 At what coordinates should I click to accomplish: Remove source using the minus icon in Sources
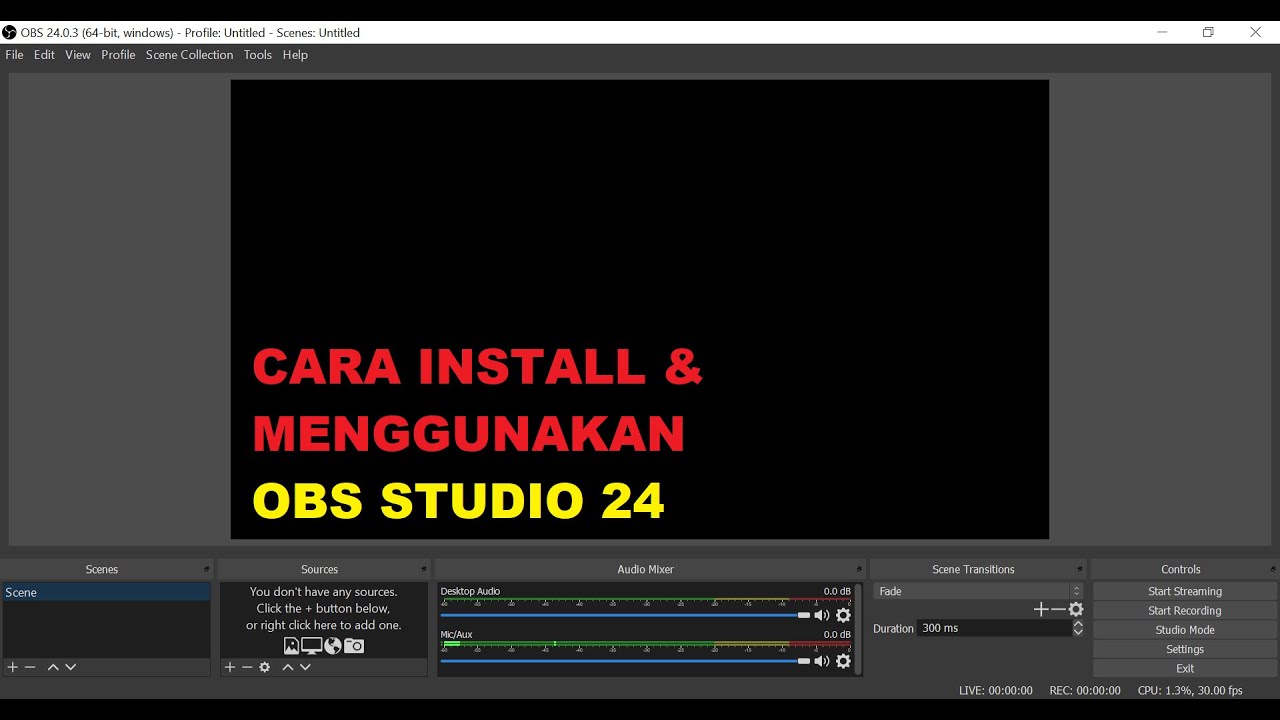247,667
